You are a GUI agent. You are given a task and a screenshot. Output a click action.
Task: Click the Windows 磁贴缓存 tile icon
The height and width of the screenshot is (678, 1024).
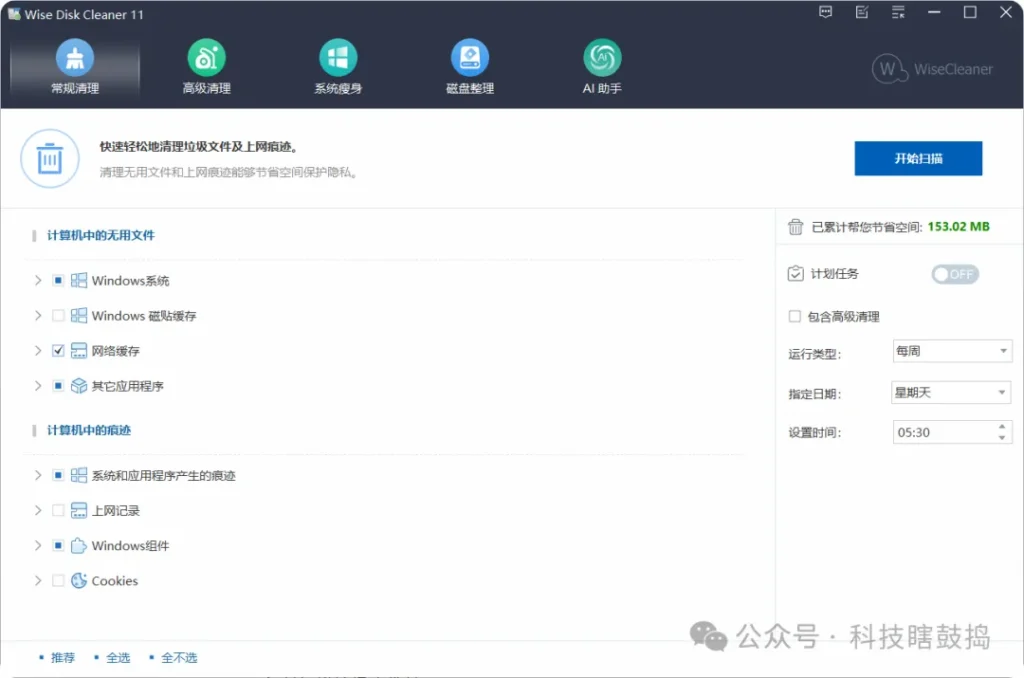(x=78, y=315)
